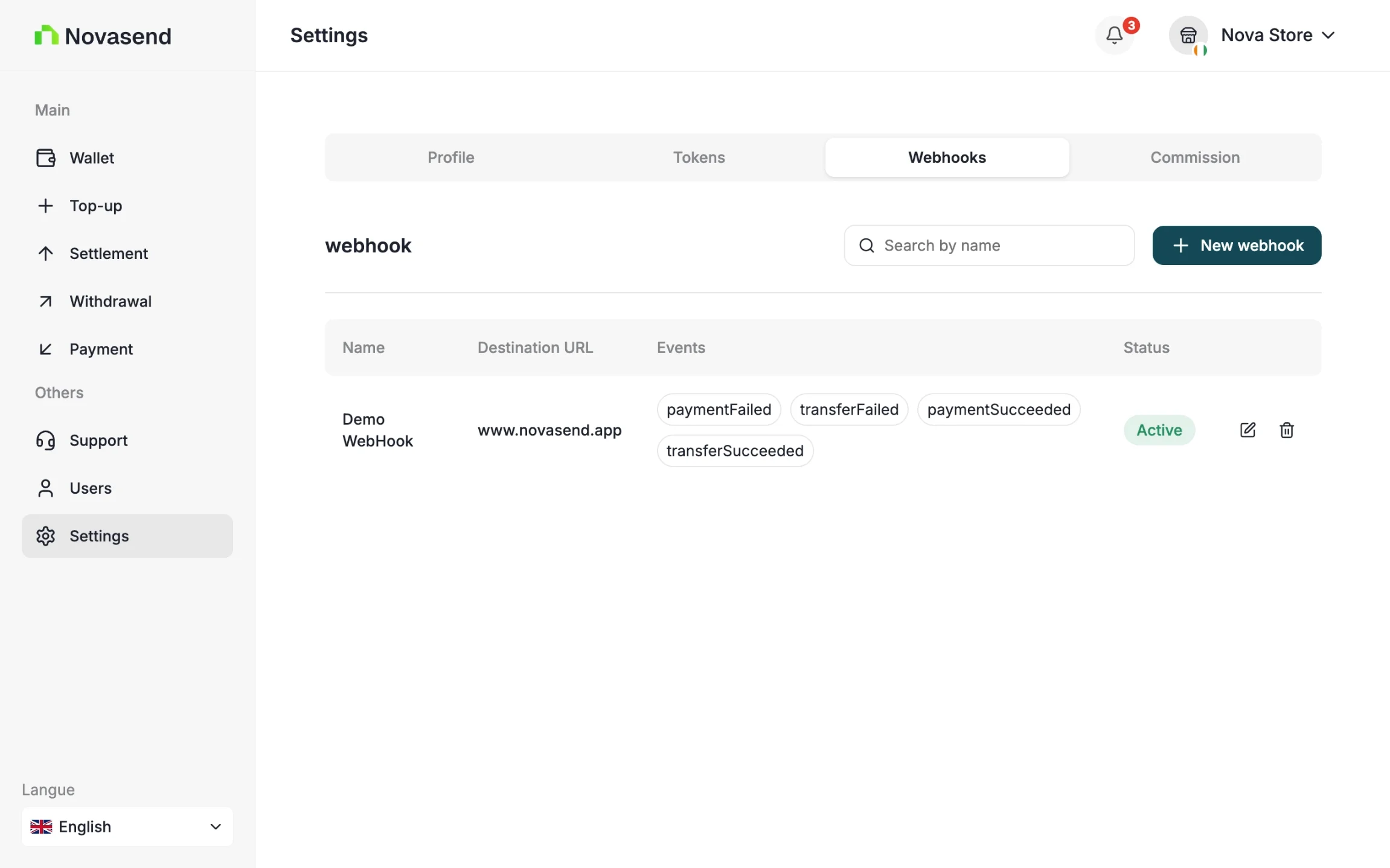Open notifications with the bell icon
This screenshot has width=1390, height=868.
(x=1113, y=35)
